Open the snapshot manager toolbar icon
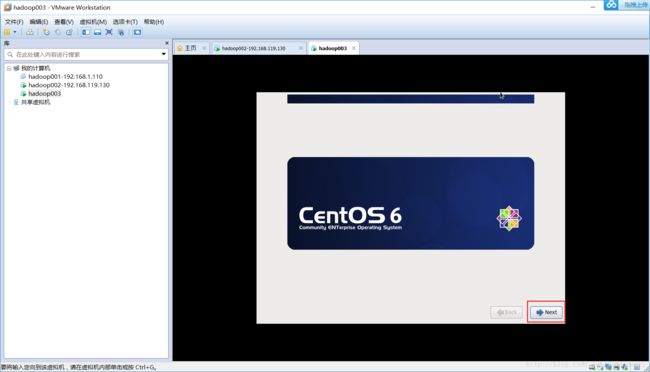 [69, 32]
